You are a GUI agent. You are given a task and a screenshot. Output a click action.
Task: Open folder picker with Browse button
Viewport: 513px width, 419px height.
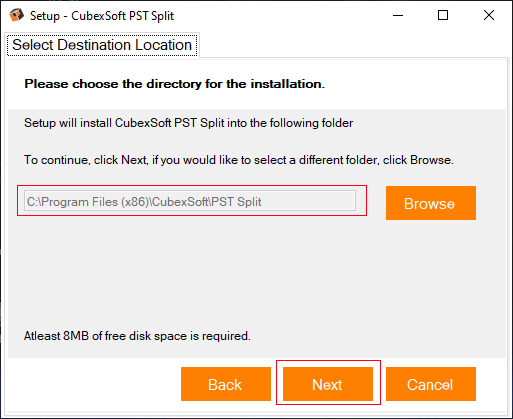click(x=431, y=203)
